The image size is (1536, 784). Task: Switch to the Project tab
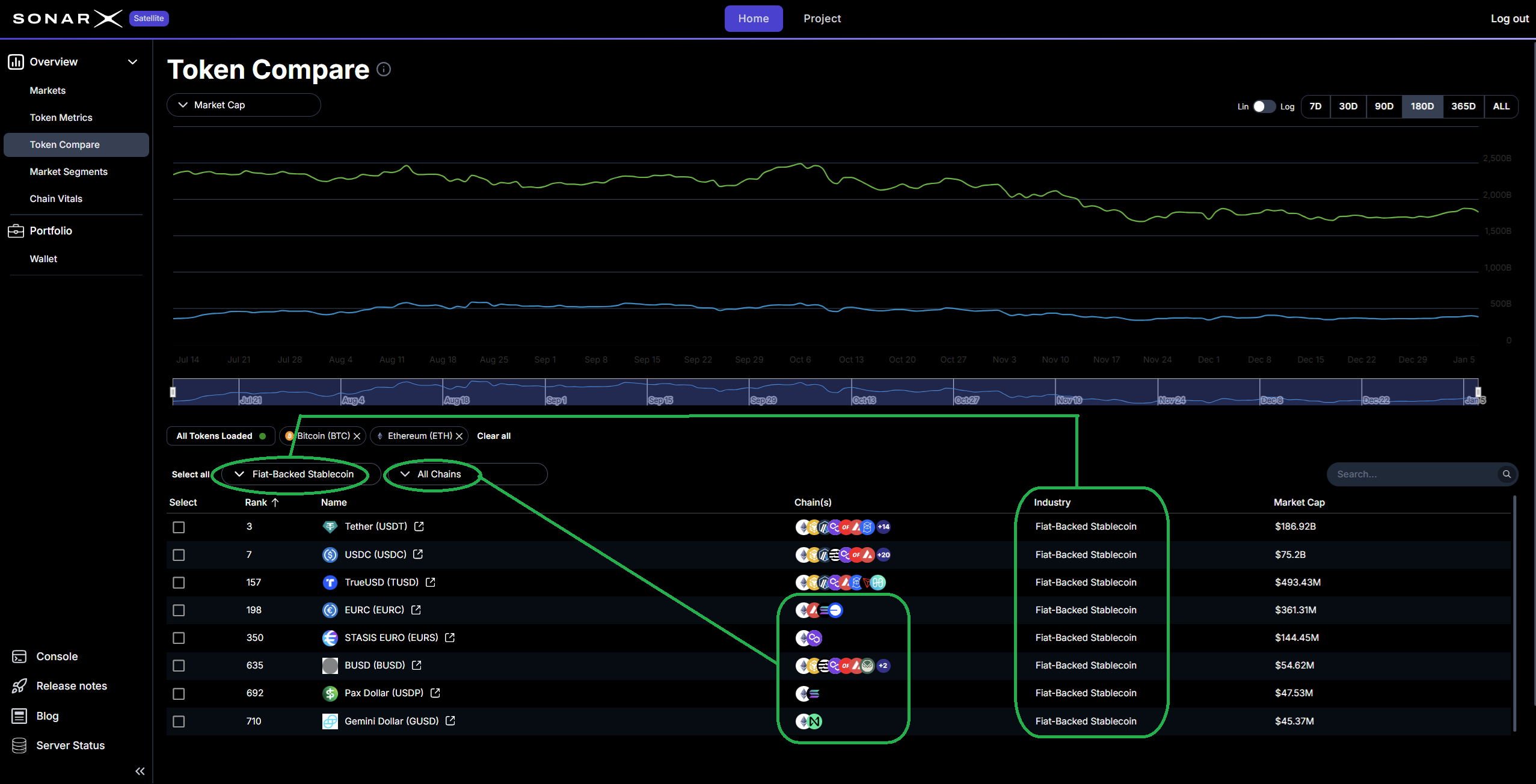coord(822,19)
